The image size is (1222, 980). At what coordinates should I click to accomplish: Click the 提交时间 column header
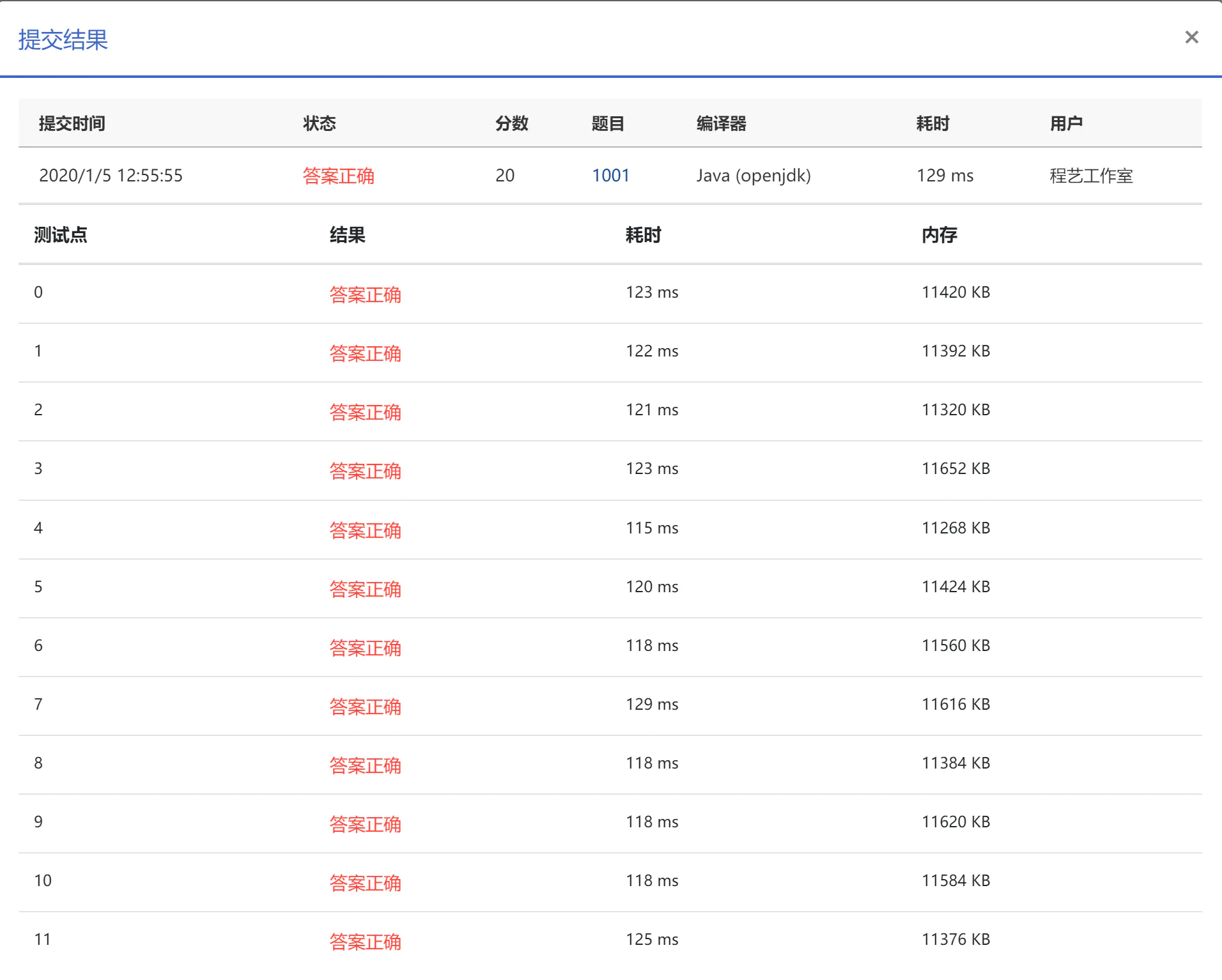tap(72, 124)
